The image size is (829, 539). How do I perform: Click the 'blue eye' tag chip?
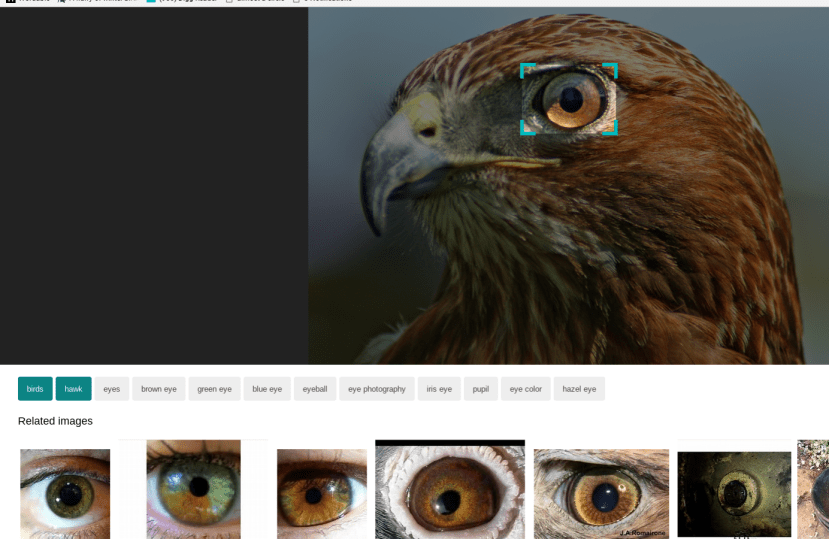tap(267, 389)
